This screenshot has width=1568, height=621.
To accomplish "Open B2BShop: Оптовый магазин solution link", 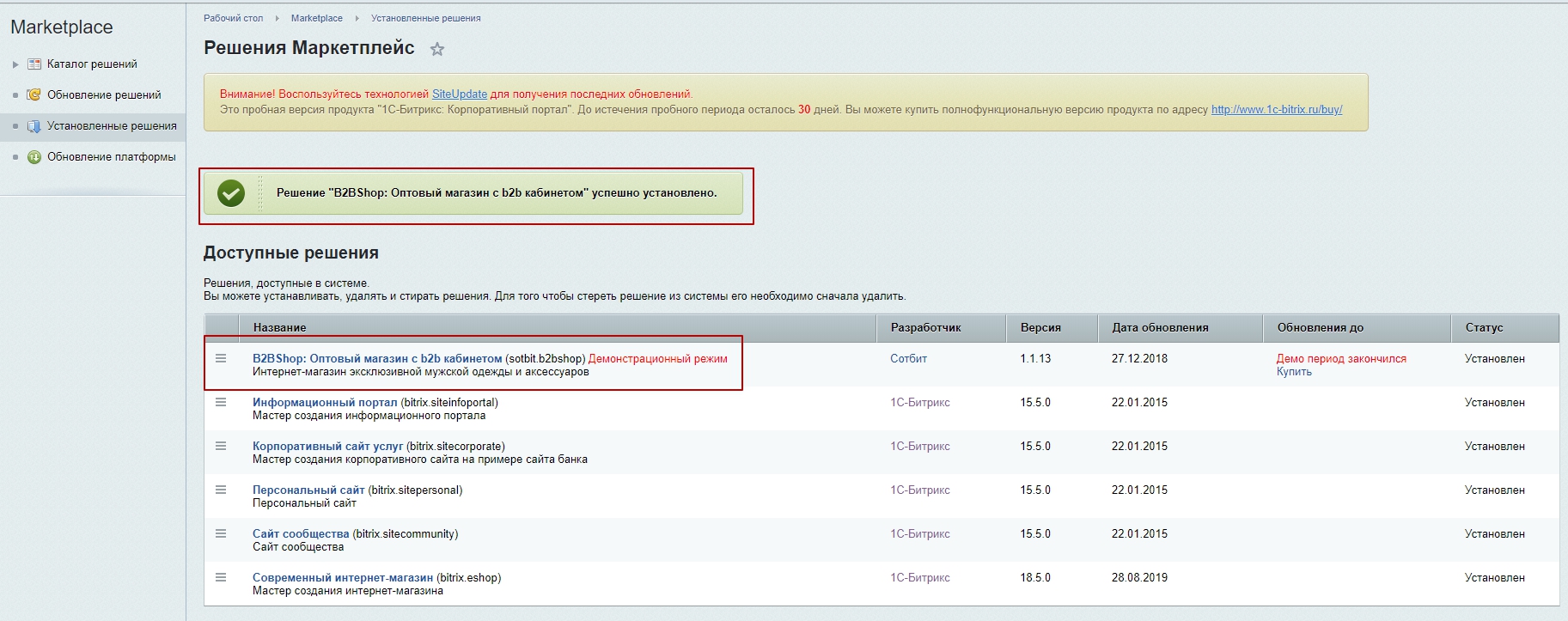I will (377, 359).
